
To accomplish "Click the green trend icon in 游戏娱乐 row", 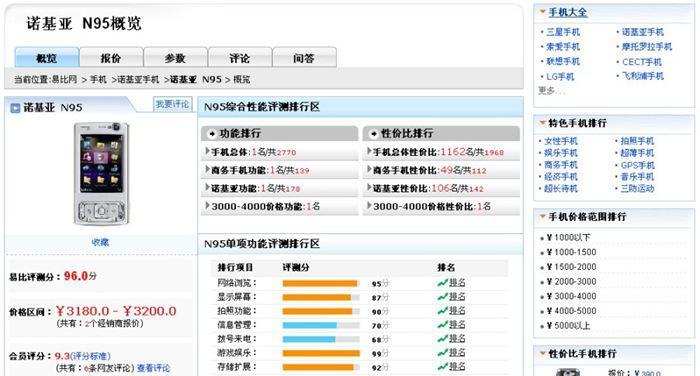I will 442,352.
